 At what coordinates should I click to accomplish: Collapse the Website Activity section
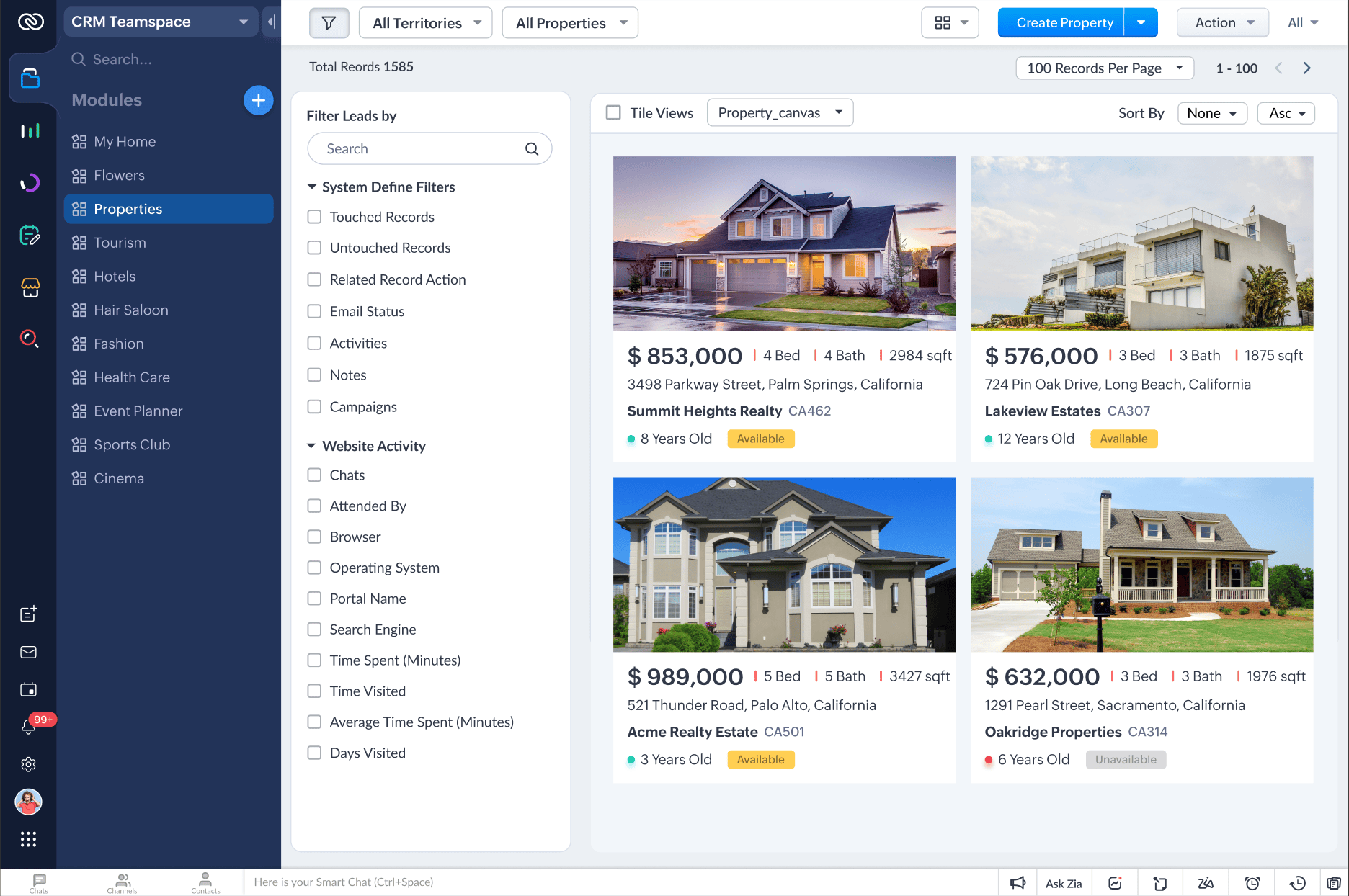pyautogui.click(x=311, y=446)
